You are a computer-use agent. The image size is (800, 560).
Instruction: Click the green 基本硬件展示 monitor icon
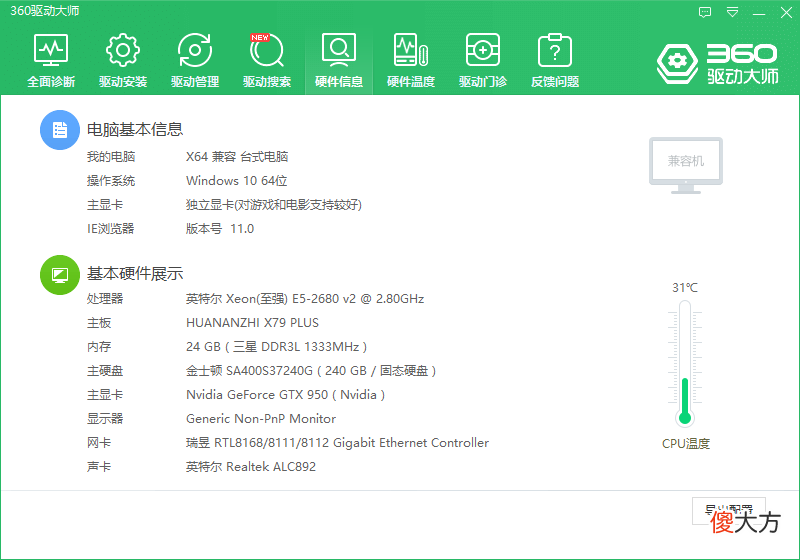(x=60, y=275)
